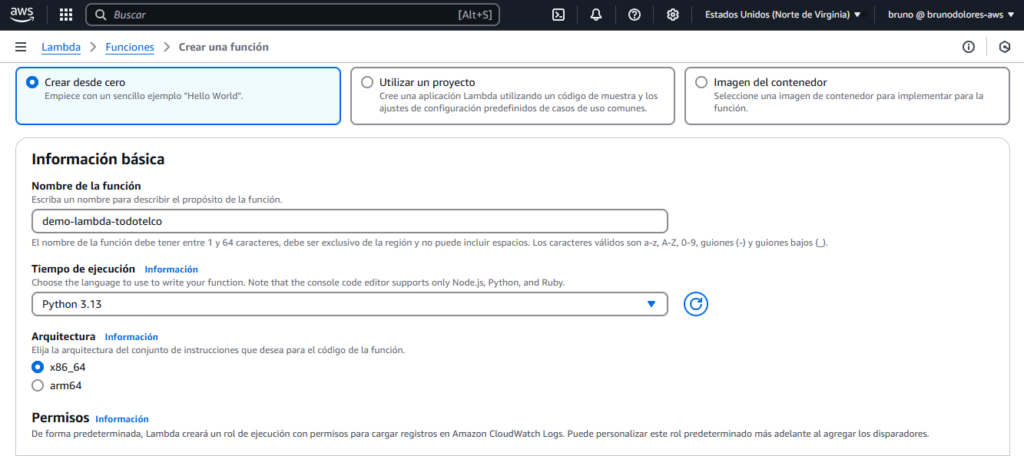
Task: Open the CloudShell terminal icon
Action: click(x=558, y=15)
